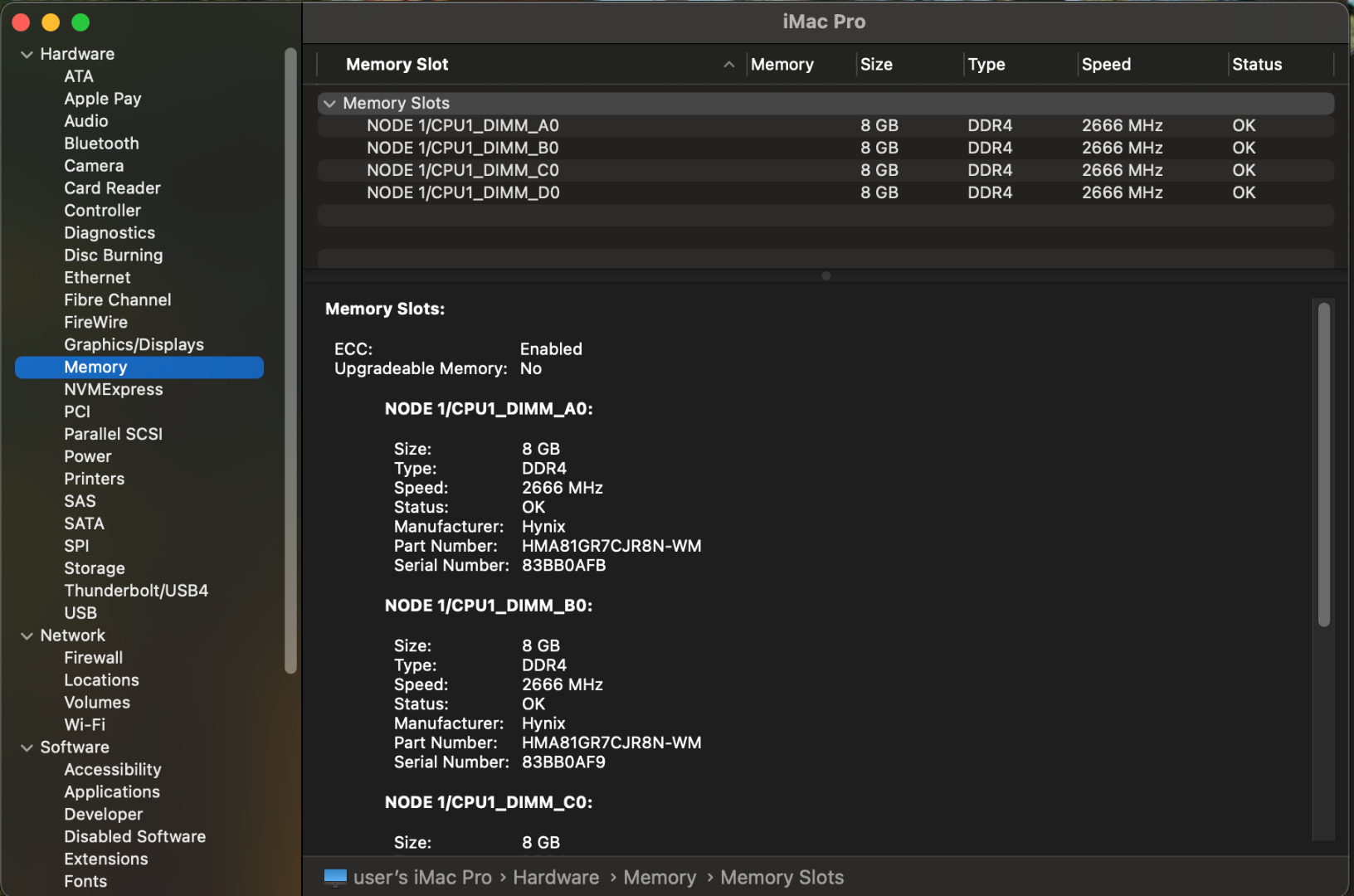
Task: Select the highlighted Memory sidebar item
Action: [139, 368]
